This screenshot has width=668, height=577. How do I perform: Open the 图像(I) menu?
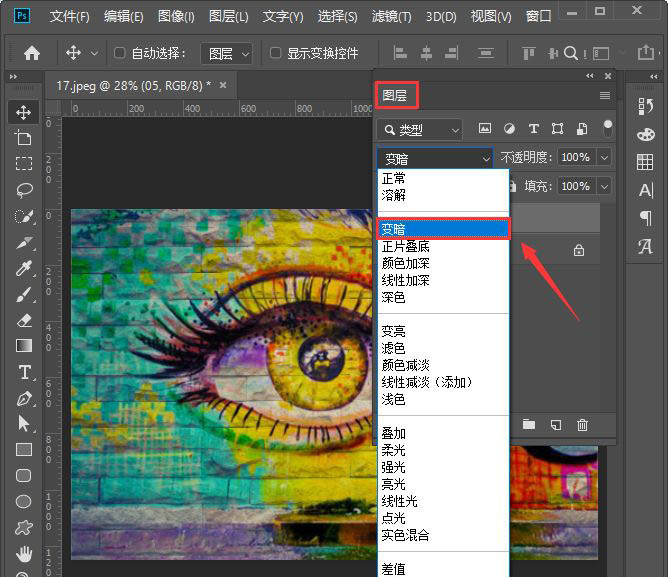click(x=176, y=17)
